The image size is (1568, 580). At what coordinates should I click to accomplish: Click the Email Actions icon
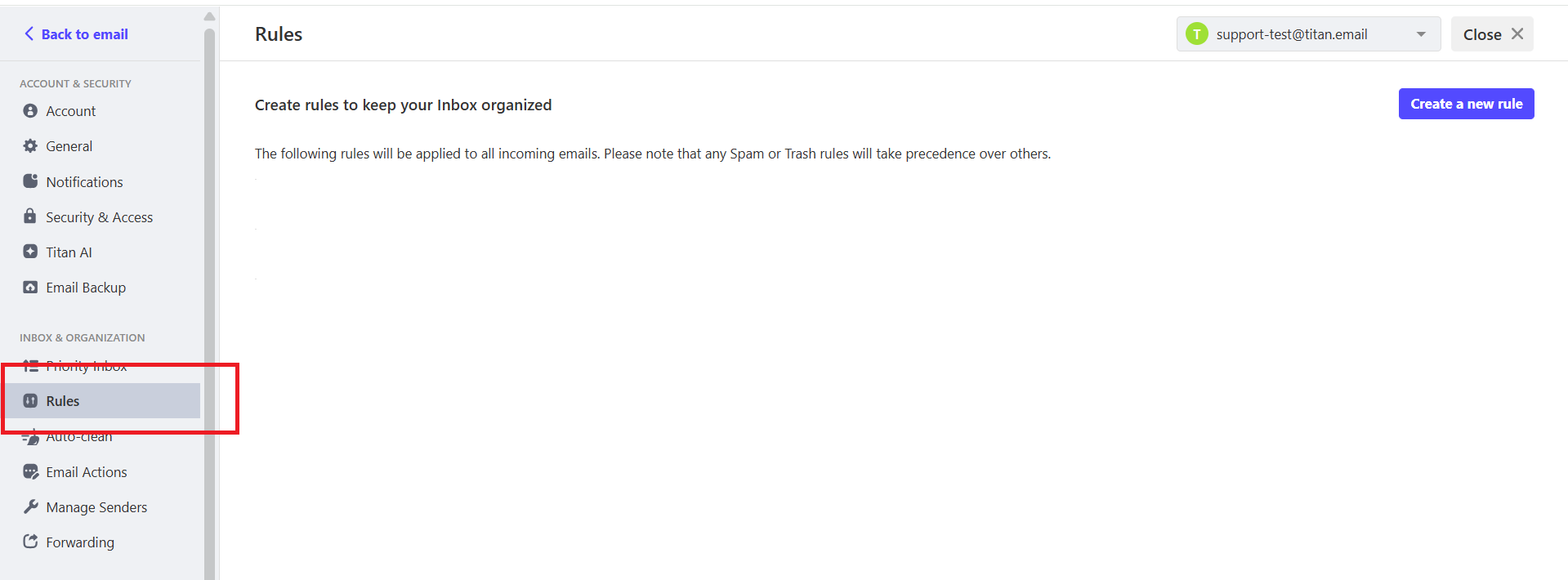pyautogui.click(x=30, y=472)
